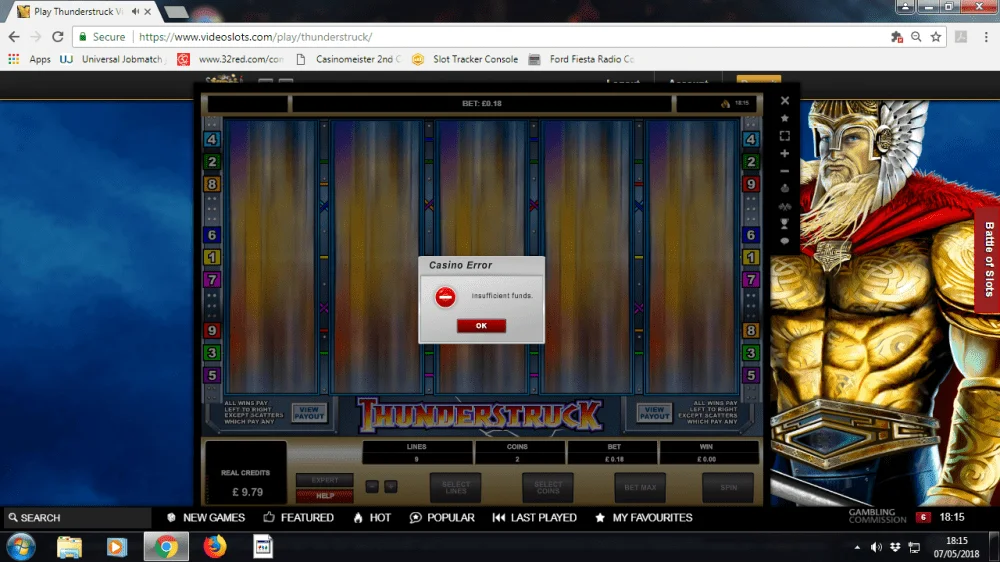Screen dimensions: 1000x562
Task: Open the Featured games category
Action: tap(298, 517)
